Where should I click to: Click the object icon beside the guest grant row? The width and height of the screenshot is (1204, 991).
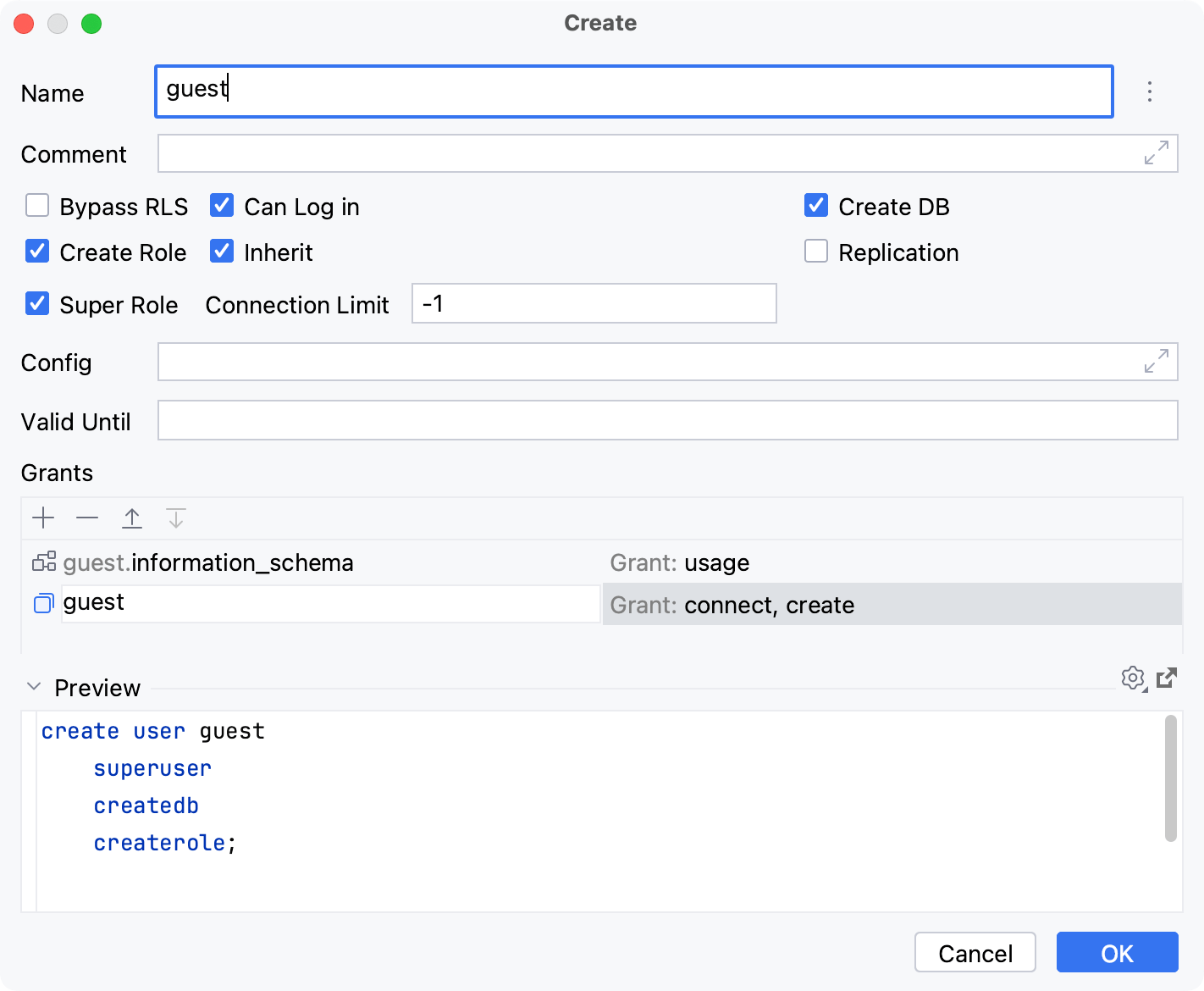(43, 603)
